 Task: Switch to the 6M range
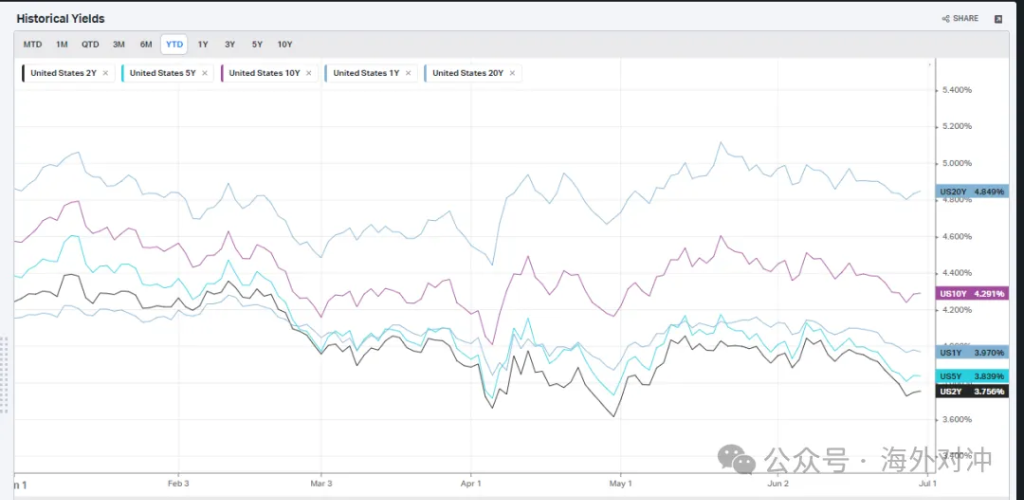click(146, 44)
